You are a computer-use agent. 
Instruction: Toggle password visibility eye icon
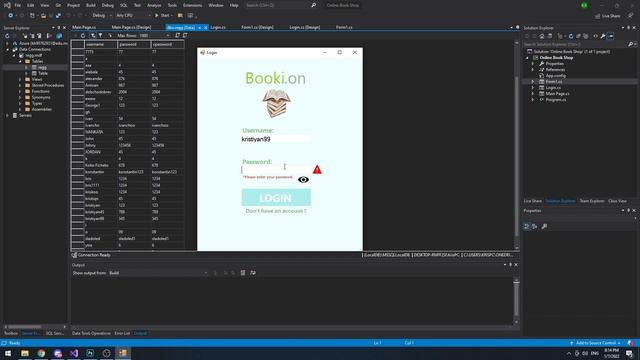[303, 180]
